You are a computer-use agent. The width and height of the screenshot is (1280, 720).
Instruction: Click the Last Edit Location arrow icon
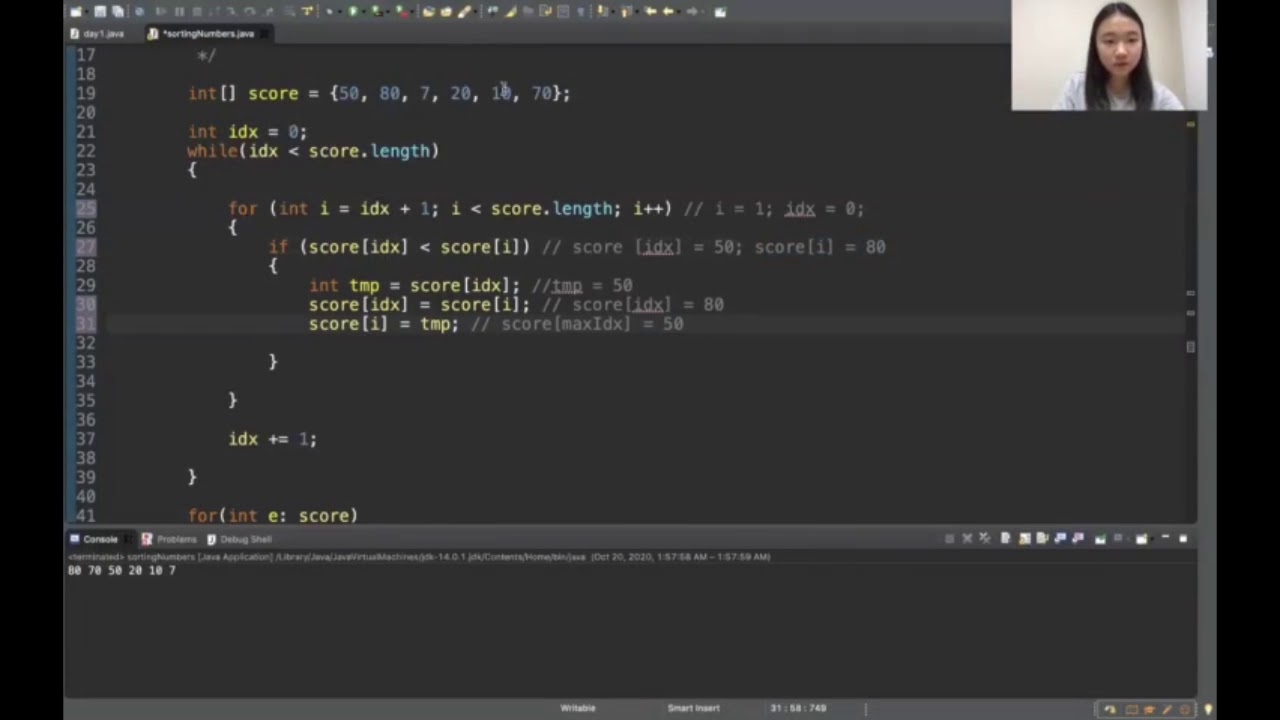click(650, 12)
